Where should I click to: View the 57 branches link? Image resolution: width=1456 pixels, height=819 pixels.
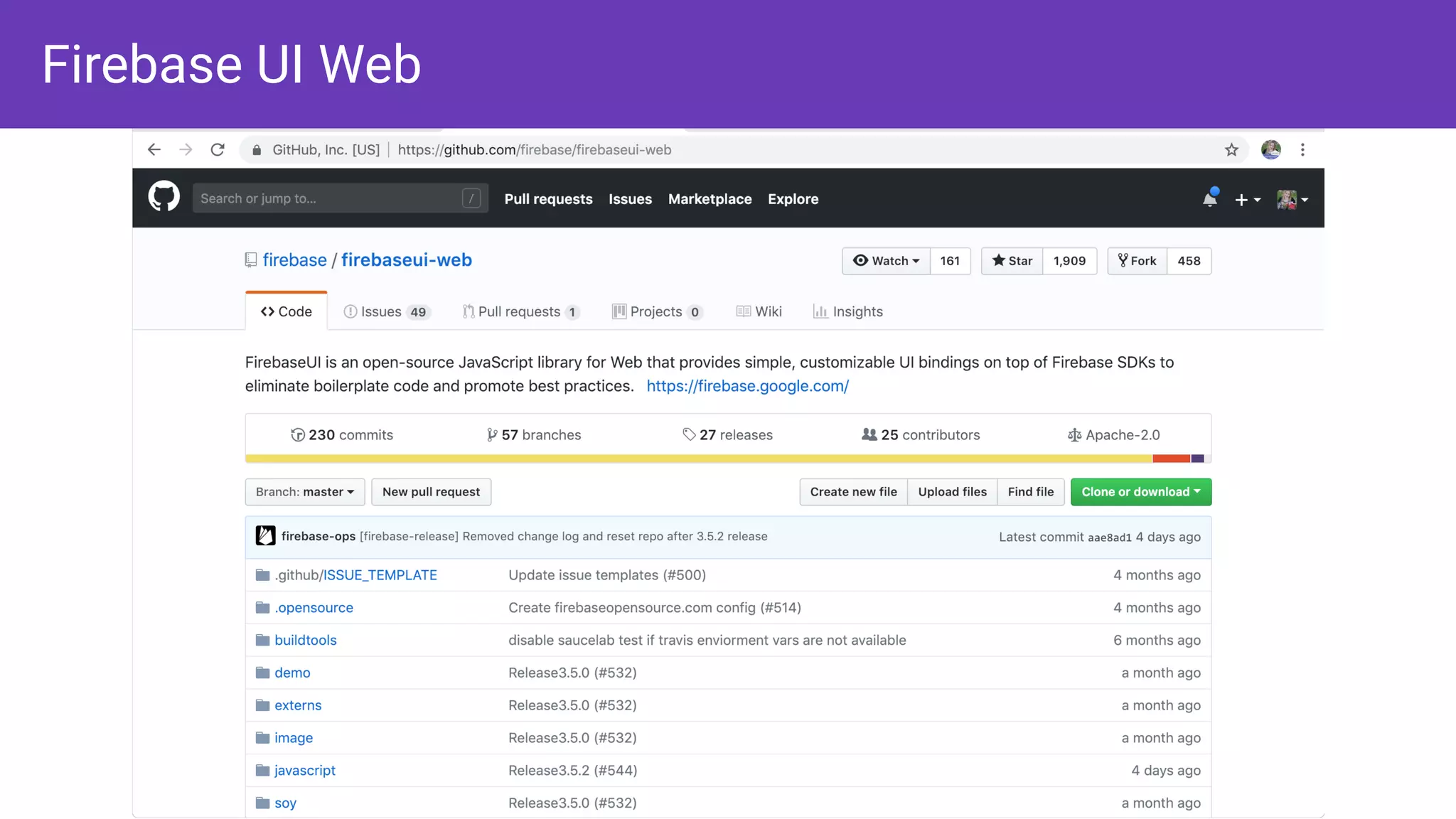pyautogui.click(x=533, y=434)
